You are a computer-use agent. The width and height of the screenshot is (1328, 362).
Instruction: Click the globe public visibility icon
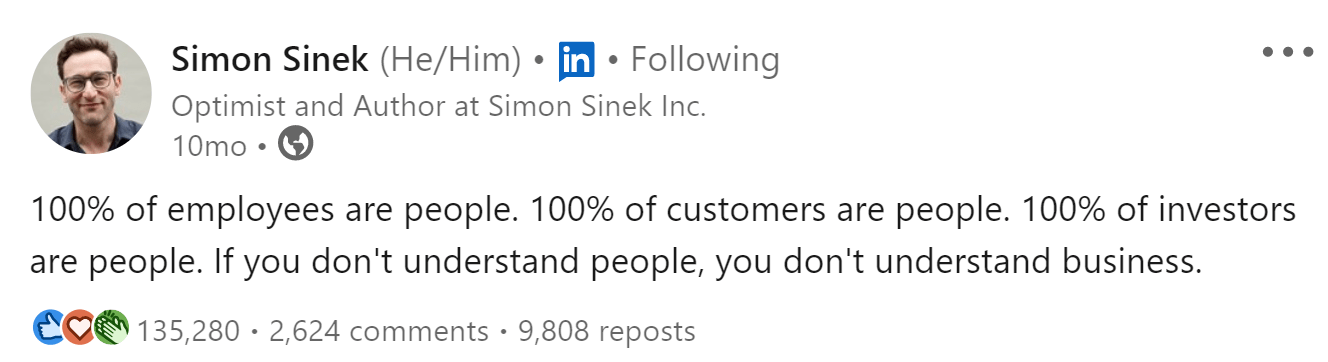point(295,145)
